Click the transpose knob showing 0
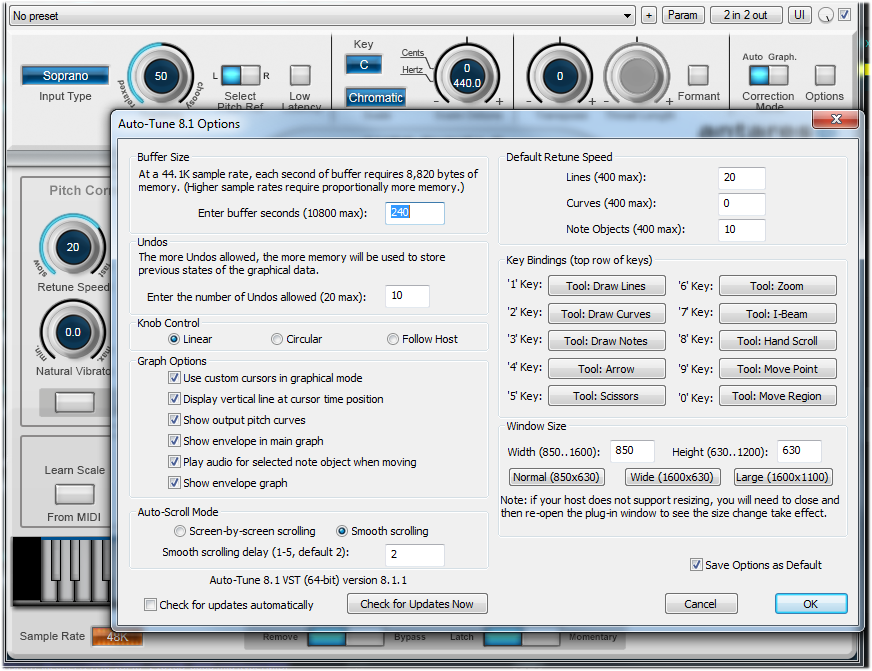The height and width of the screenshot is (671, 872). tap(559, 76)
